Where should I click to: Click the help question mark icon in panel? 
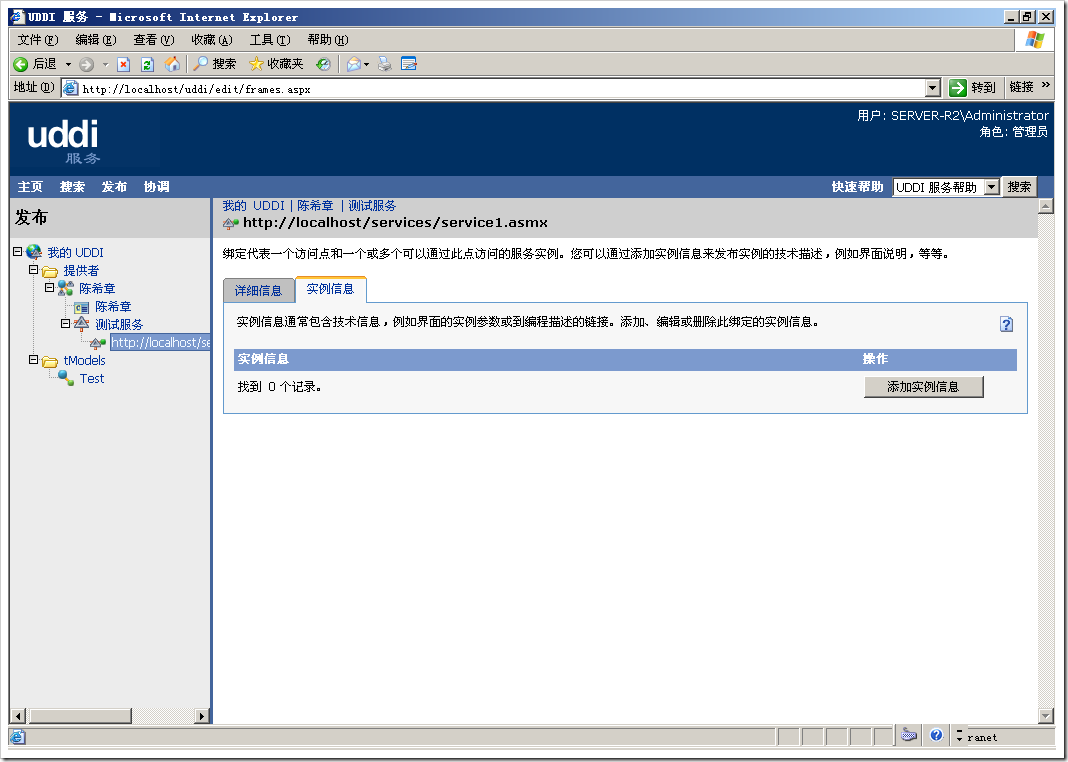(1006, 324)
